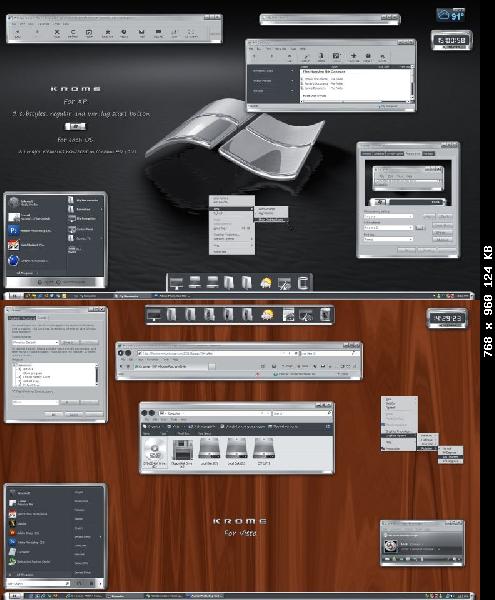Open the house picture icon in the Vista dock

click(x=288, y=315)
